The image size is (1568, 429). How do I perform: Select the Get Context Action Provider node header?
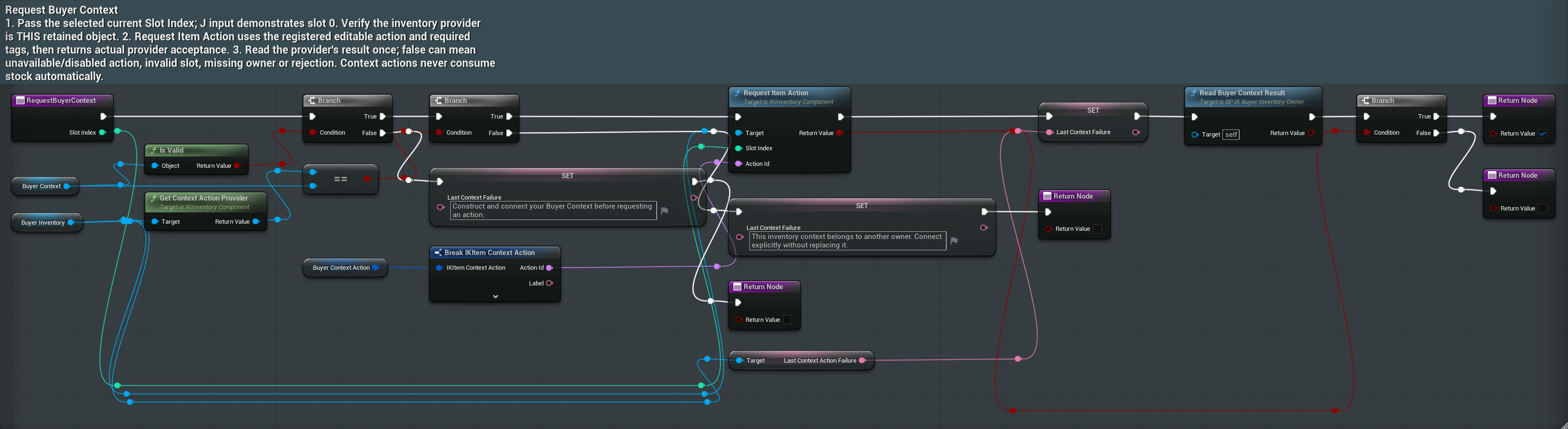coord(206,202)
